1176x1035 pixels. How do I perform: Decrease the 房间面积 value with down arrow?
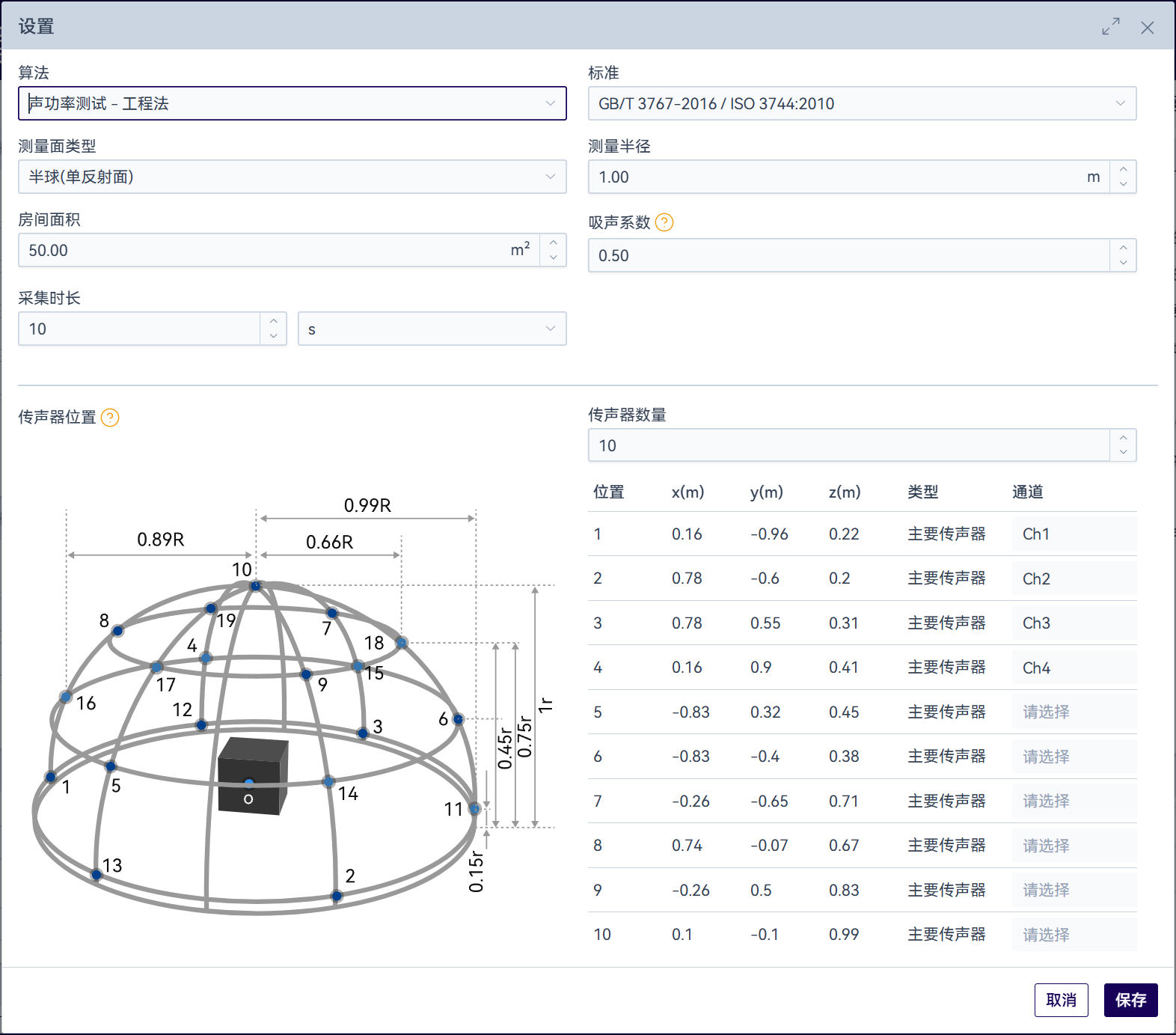553,257
